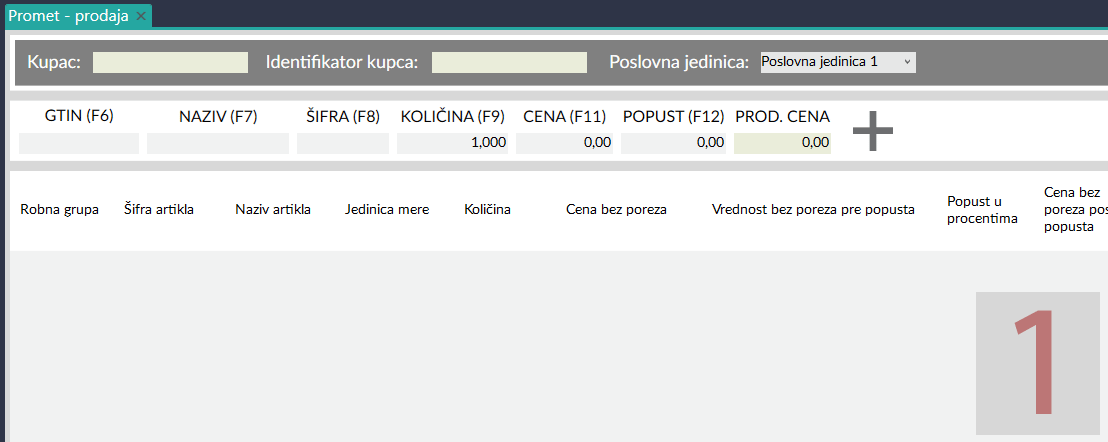Click the ŠIFRA (F8) label
Screen dimensions: 1108x442
[x=343, y=117]
